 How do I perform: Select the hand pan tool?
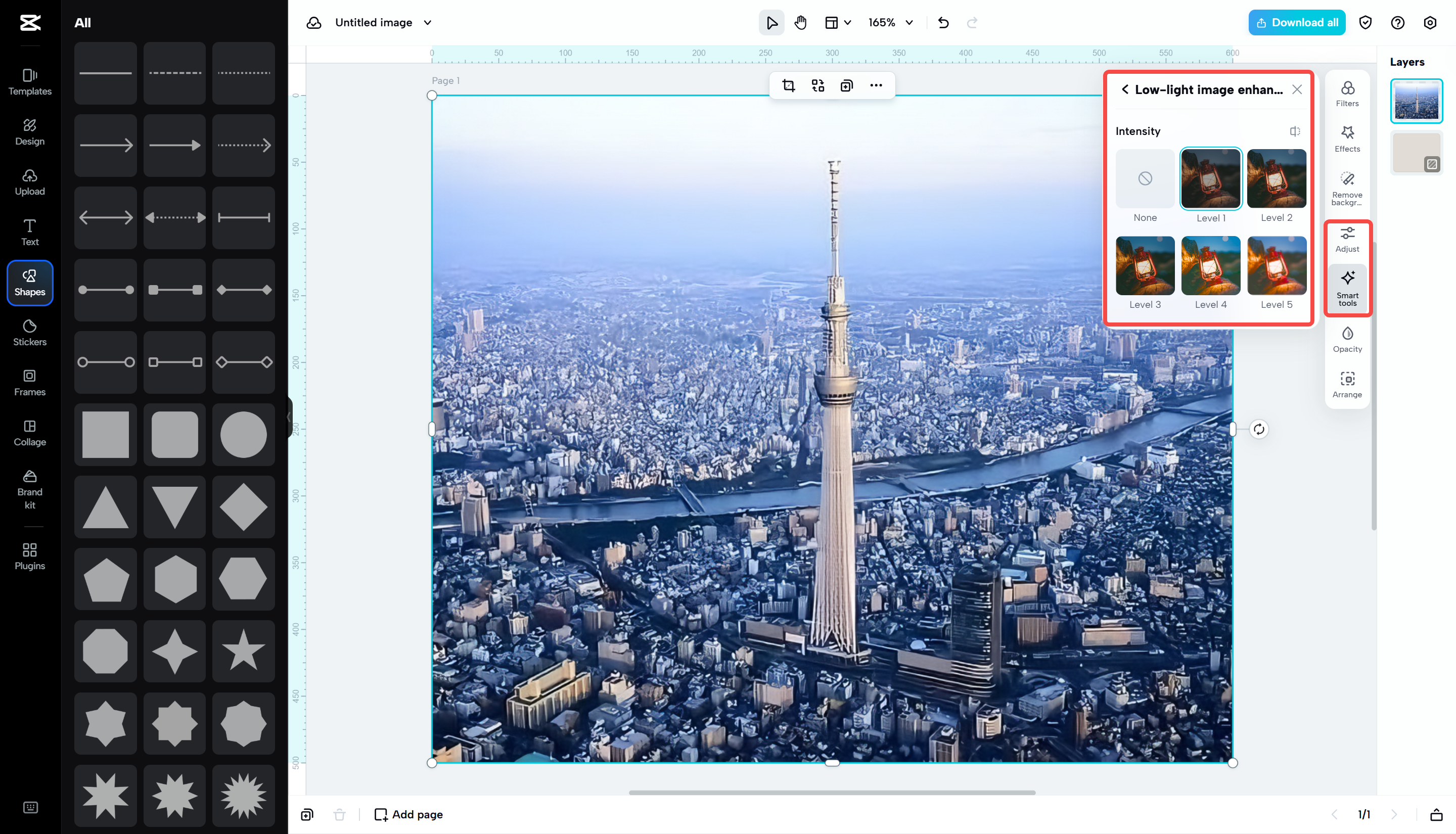tap(801, 23)
